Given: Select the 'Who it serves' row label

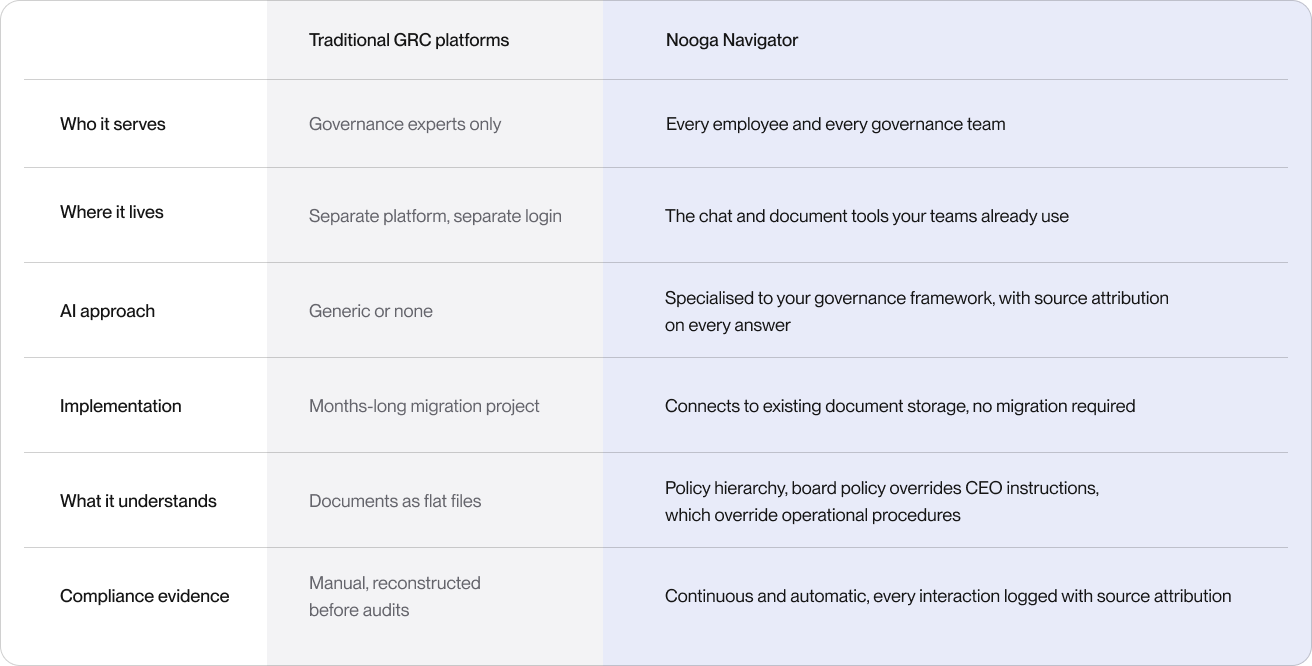Looking at the screenshot, I should (113, 124).
